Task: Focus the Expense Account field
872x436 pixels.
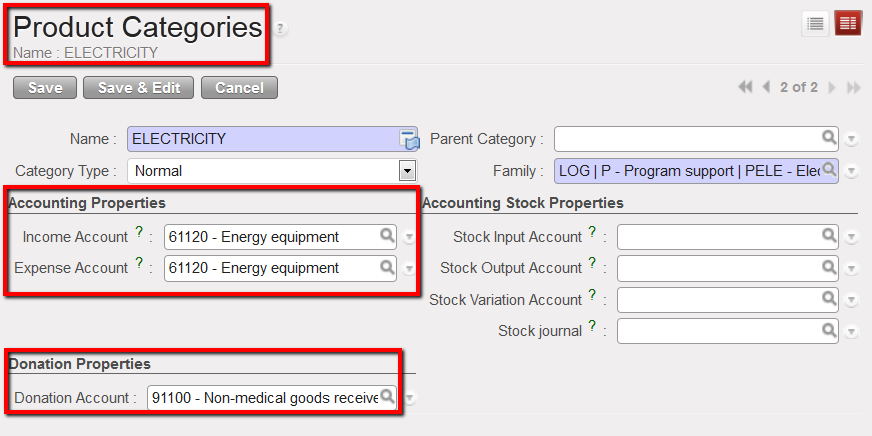Action: (x=270, y=268)
